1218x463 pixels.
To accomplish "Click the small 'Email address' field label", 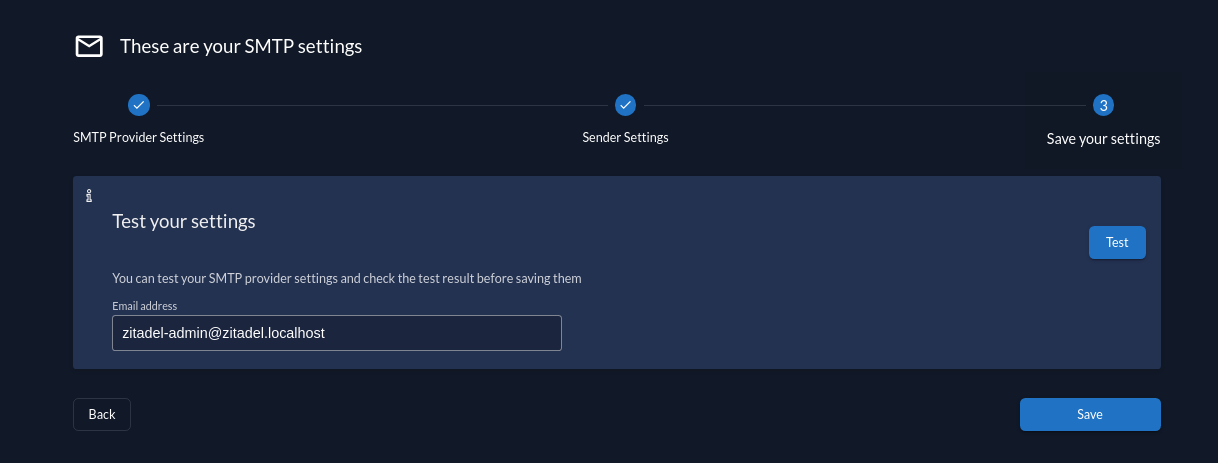I will (x=145, y=305).
